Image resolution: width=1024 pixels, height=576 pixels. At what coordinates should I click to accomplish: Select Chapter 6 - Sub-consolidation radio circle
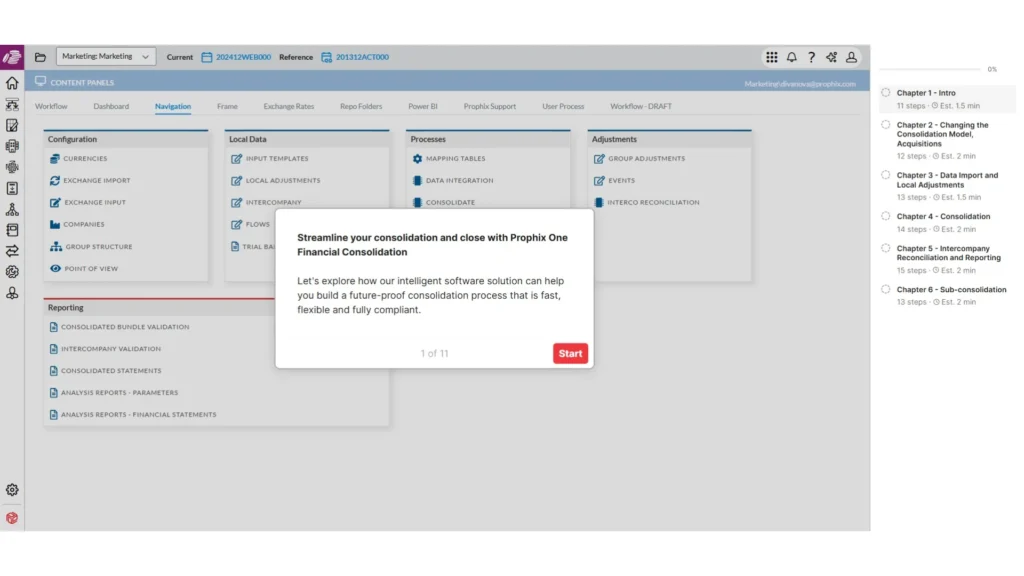tap(886, 289)
